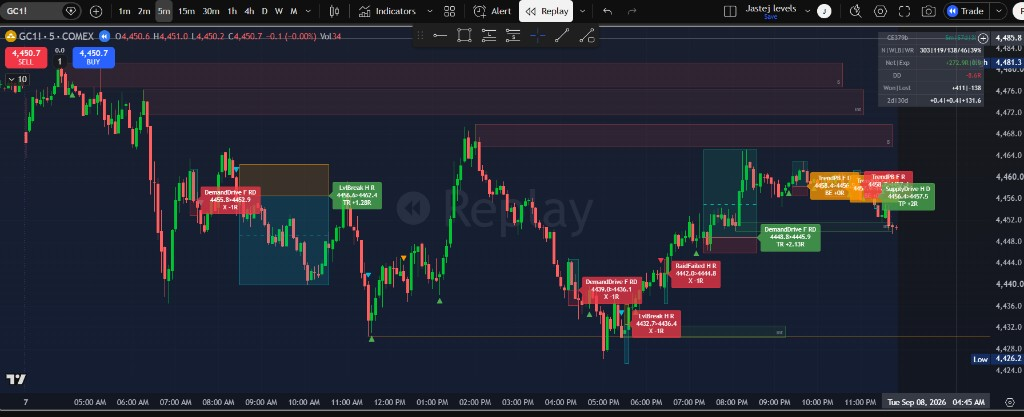The height and width of the screenshot is (417, 1024).
Task: Expand the timeframe list chevron after M
Action: (x=308, y=11)
